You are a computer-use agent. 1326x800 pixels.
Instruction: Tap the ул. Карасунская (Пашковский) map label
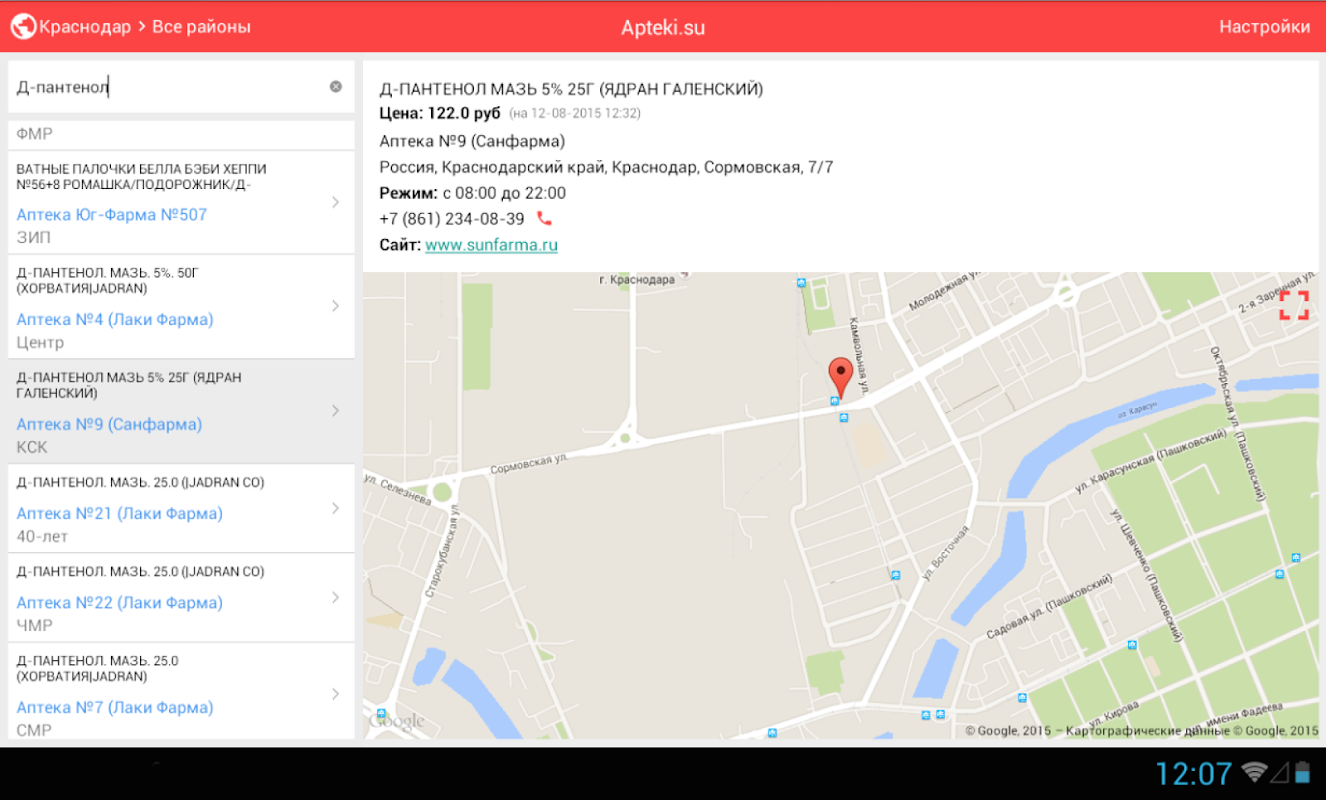click(1150, 461)
